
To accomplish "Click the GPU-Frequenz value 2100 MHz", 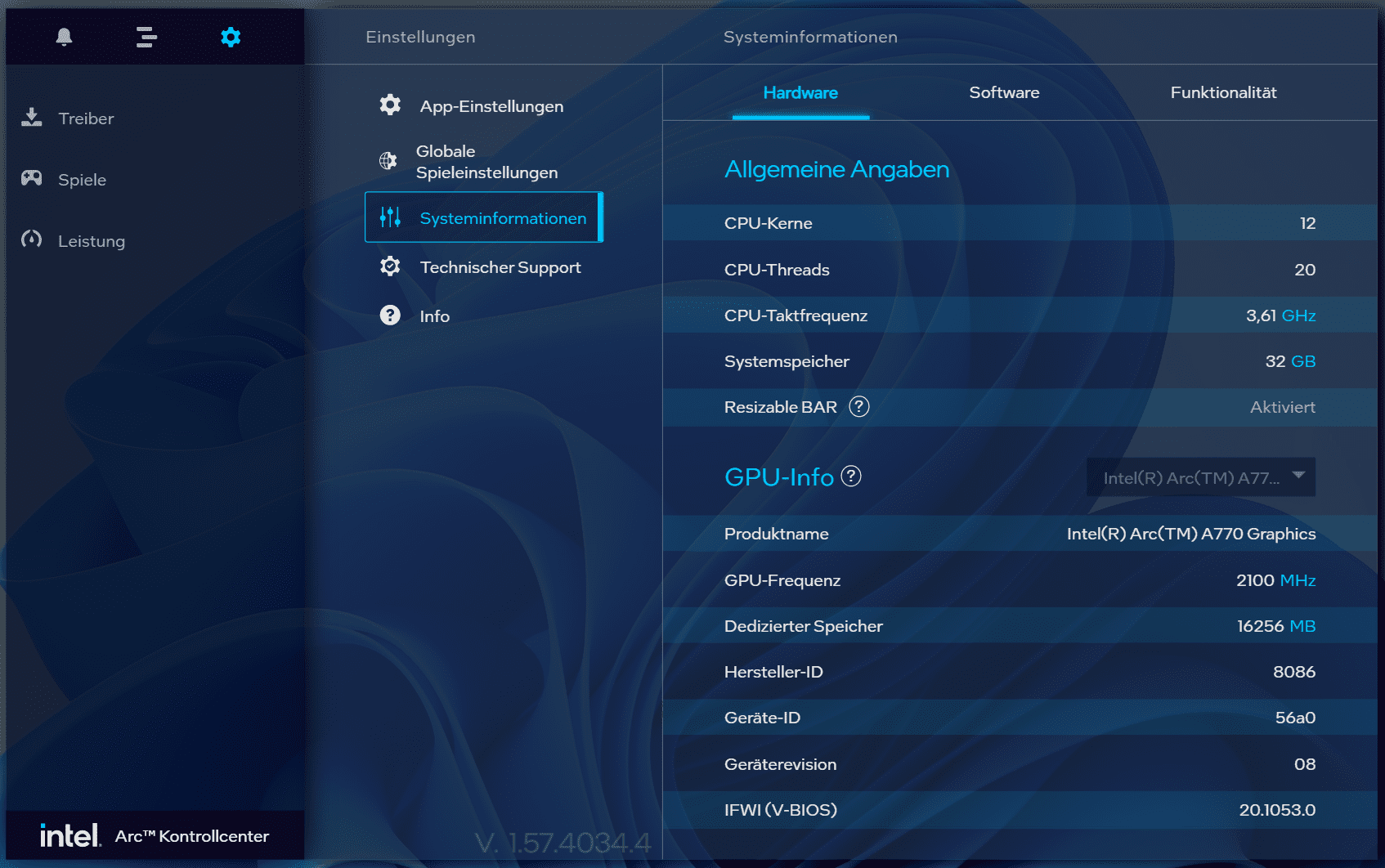I will [x=1275, y=580].
